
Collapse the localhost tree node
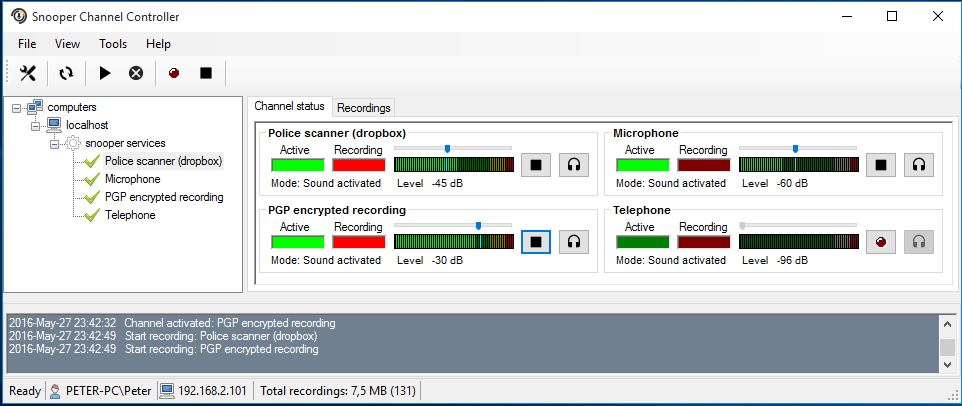coord(36,126)
